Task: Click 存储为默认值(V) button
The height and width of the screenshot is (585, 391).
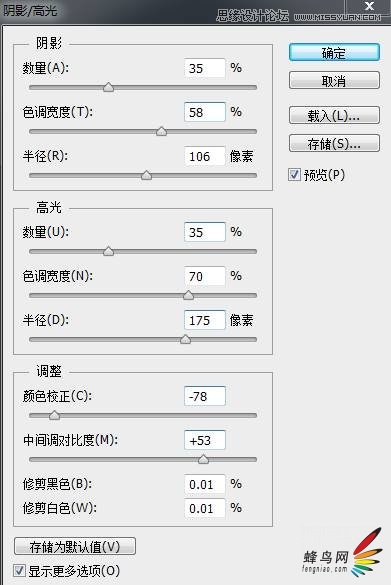Action: pos(75,547)
